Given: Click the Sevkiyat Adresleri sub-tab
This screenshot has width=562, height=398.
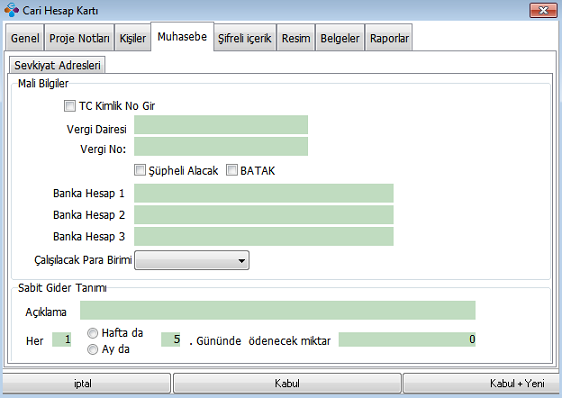Looking at the screenshot, I should (x=57, y=65).
